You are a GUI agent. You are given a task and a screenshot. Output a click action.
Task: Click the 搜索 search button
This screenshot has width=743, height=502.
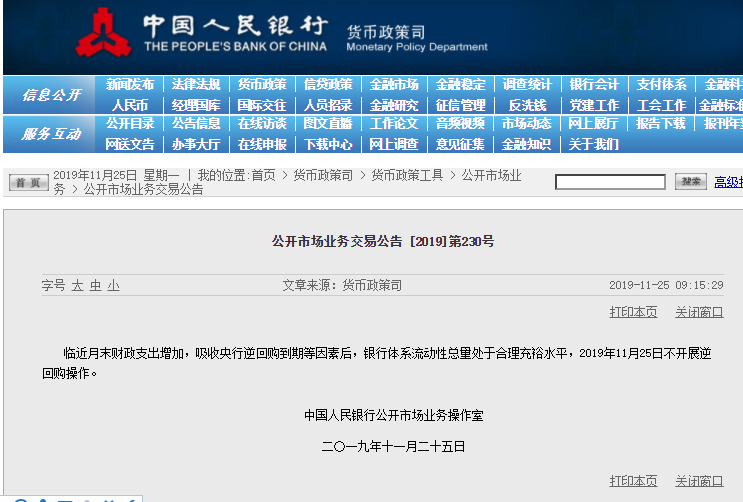pos(691,182)
